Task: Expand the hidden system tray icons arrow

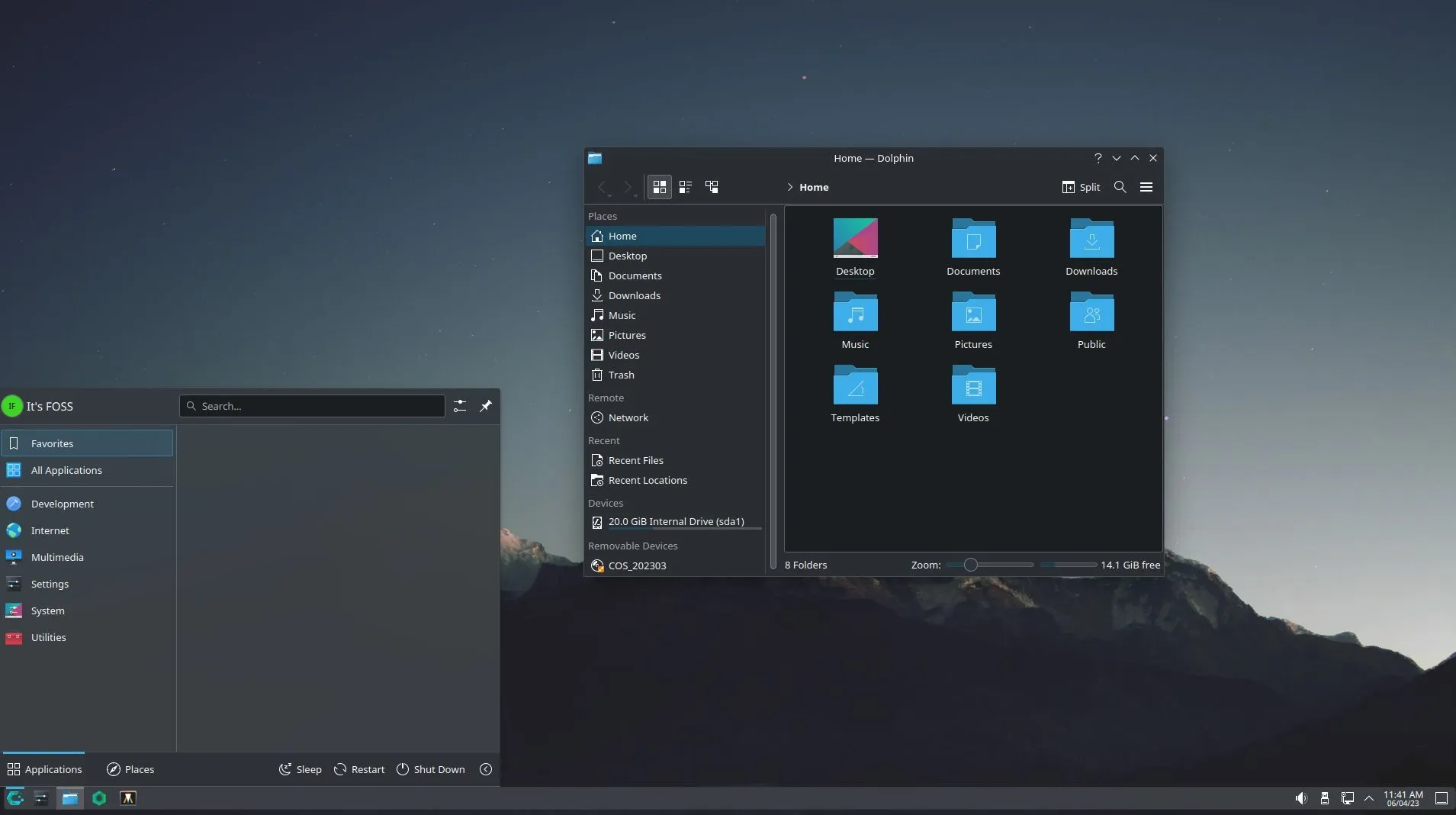Action: [x=1371, y=797]
